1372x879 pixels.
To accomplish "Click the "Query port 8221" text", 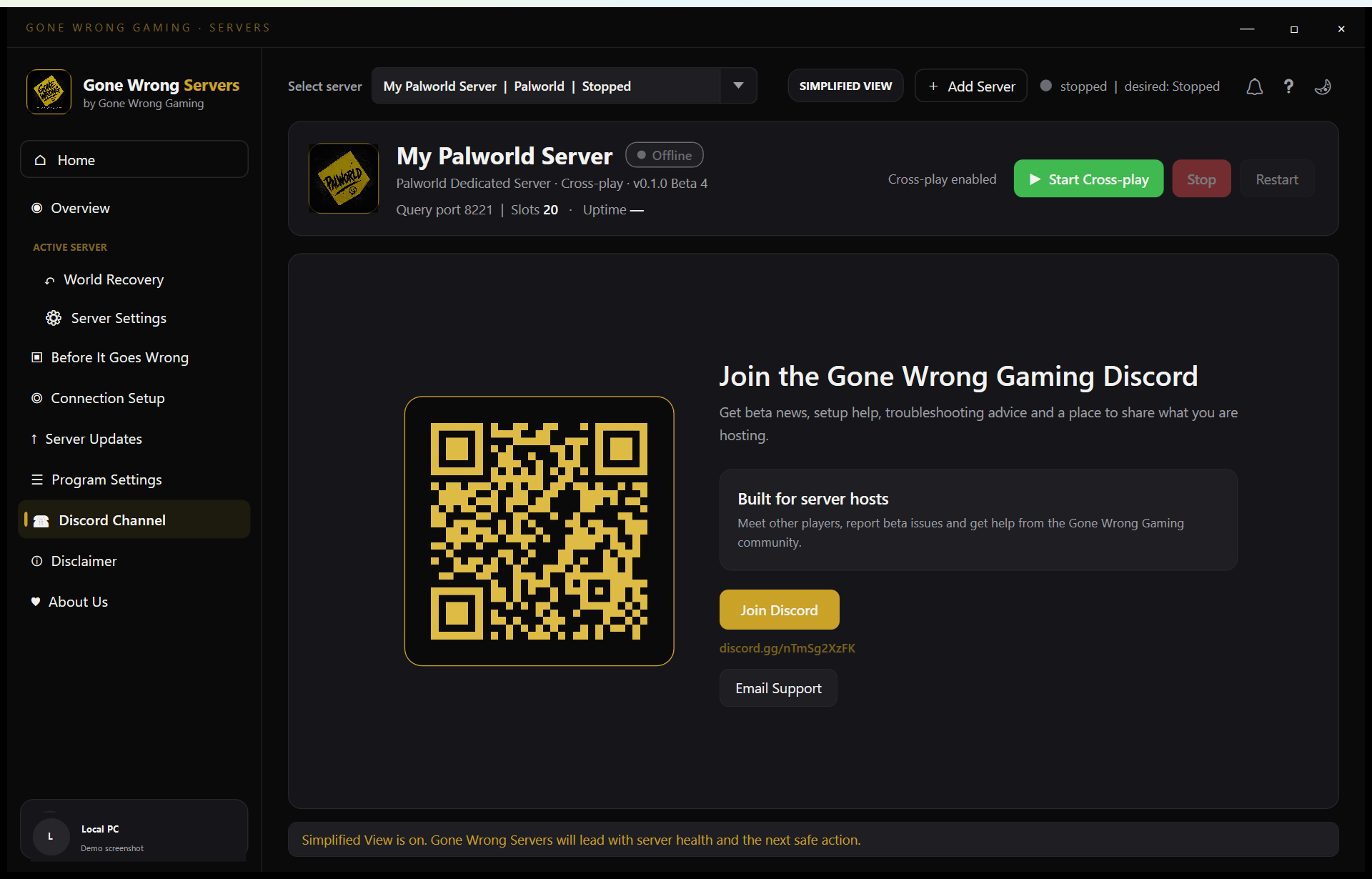I will click(x=444, y=209).
